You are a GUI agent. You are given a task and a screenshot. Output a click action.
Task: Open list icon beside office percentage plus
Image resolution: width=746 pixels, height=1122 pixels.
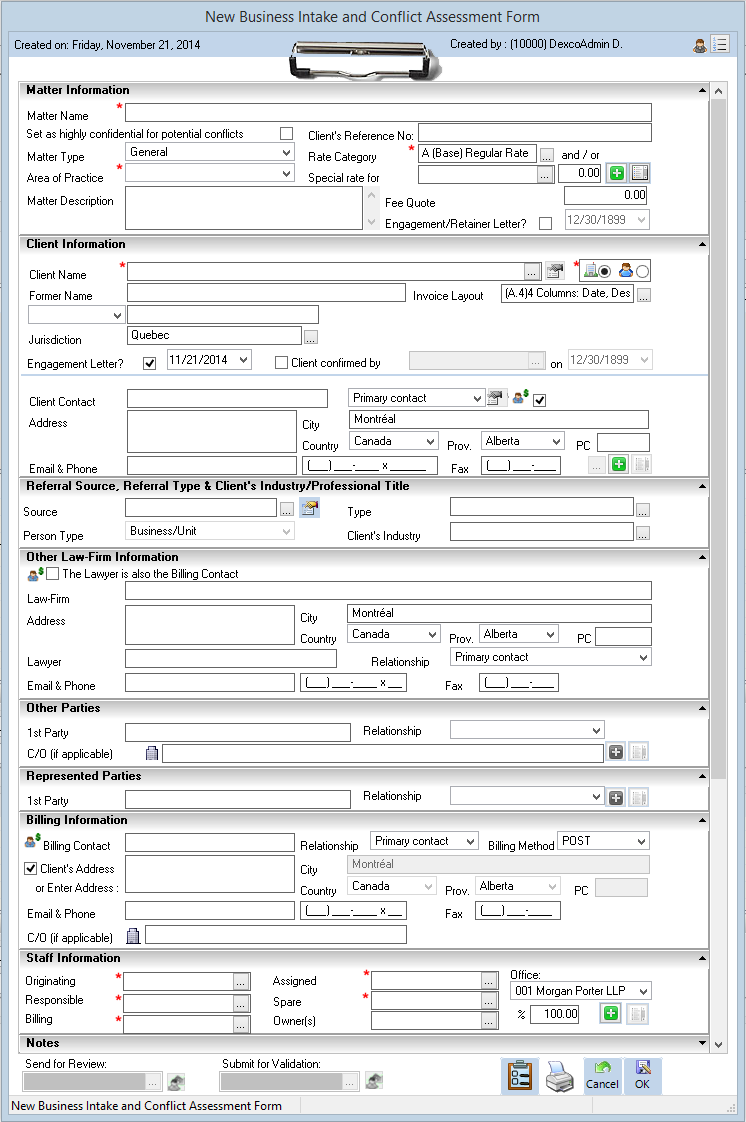(x=638, y=1014)
